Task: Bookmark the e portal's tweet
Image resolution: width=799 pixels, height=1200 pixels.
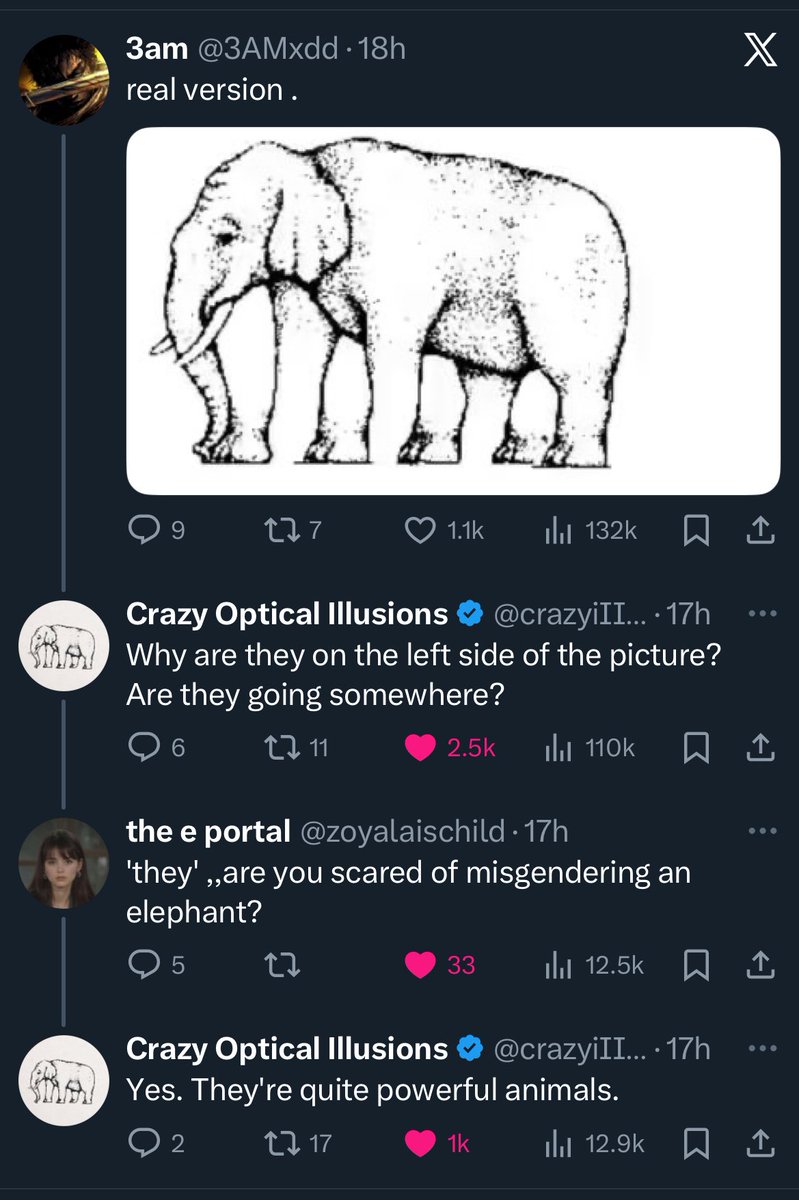Action: pyautogui.click(x=693, y=965)
